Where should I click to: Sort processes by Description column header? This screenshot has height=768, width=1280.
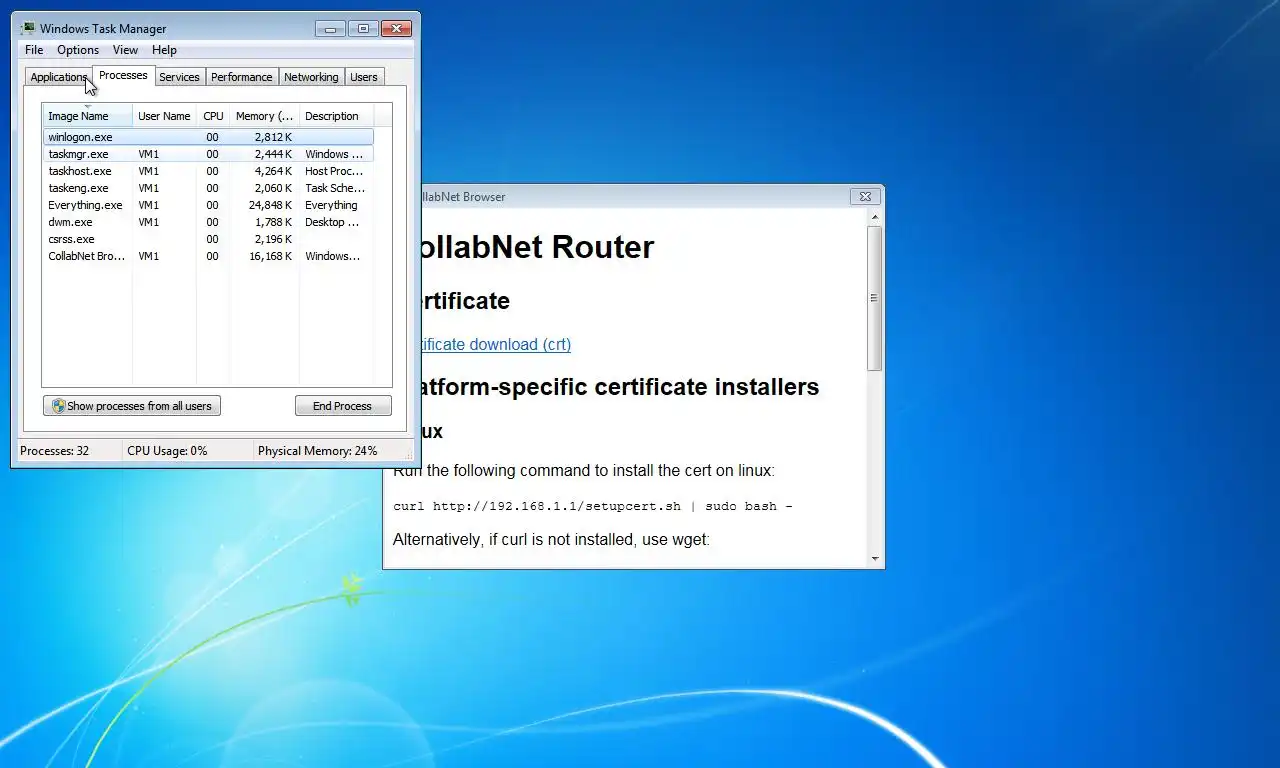point(336,116)
